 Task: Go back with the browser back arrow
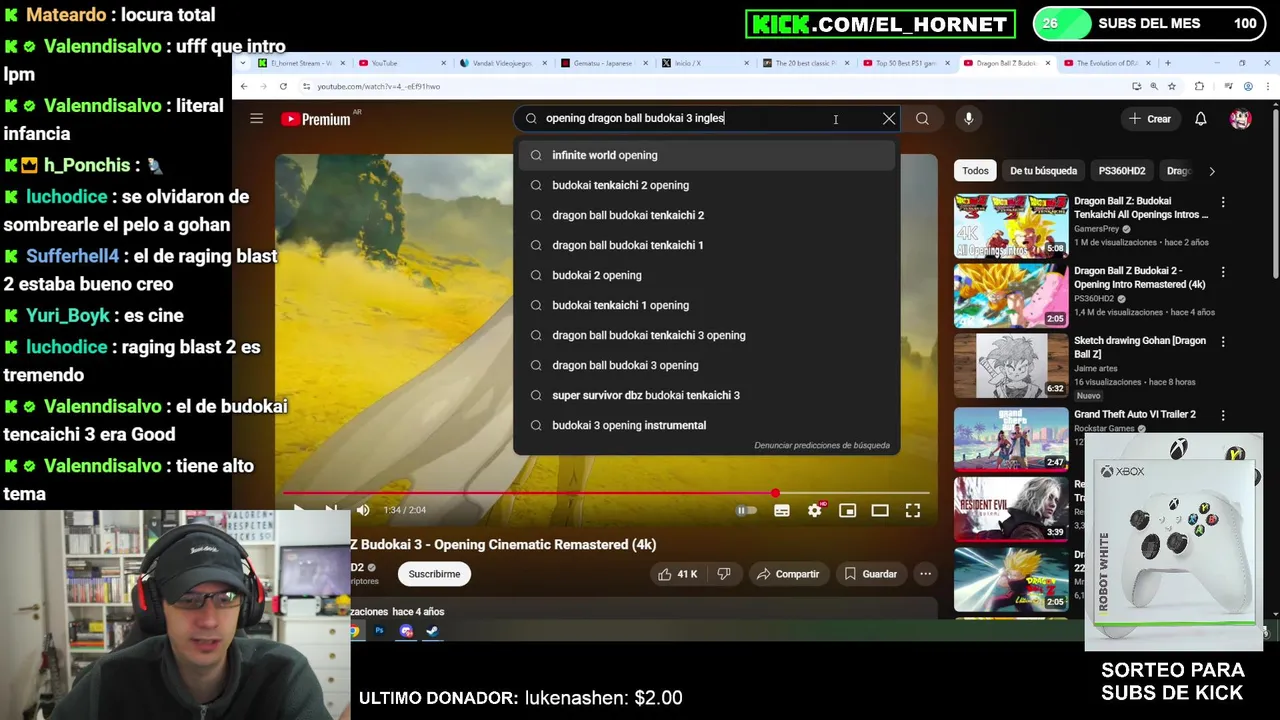pyautogui.click(x=243, y=86)
